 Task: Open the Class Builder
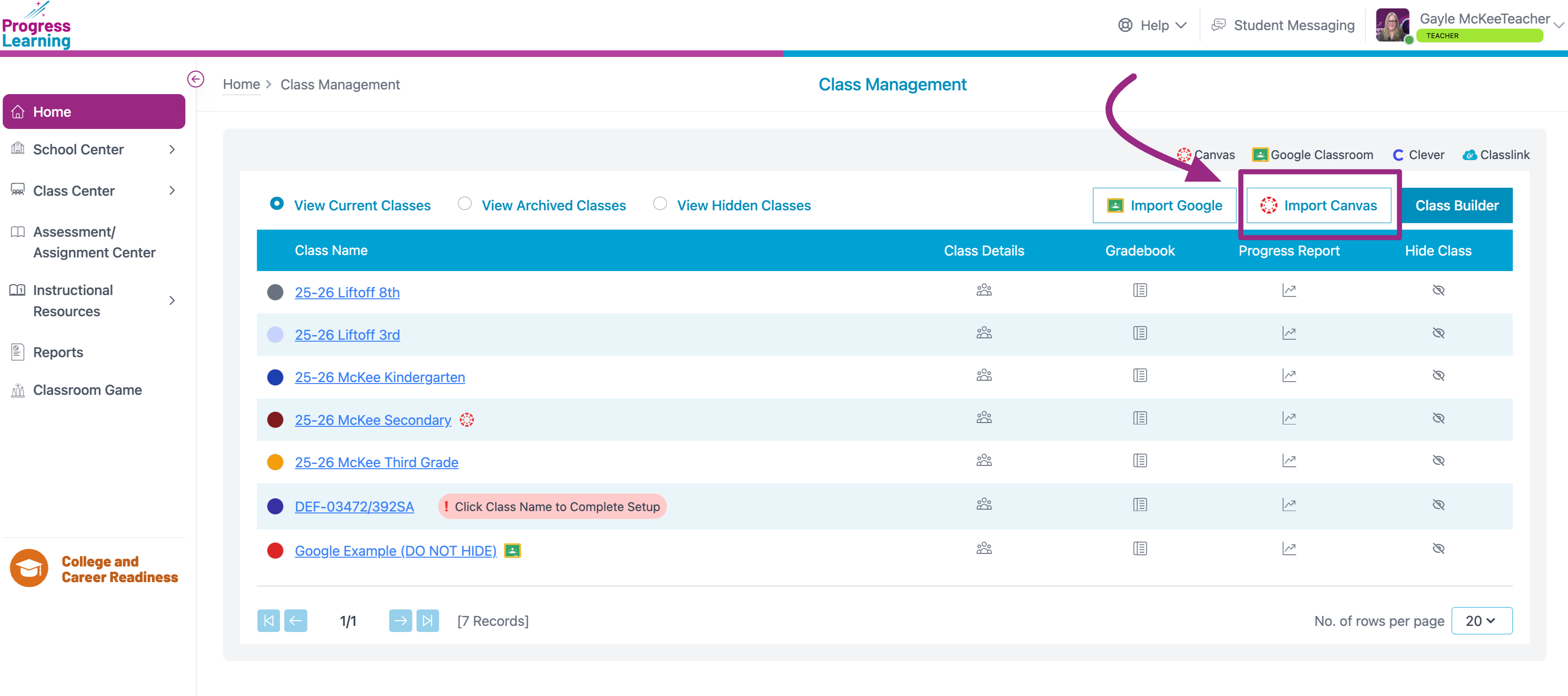[x=1456, y=206]
